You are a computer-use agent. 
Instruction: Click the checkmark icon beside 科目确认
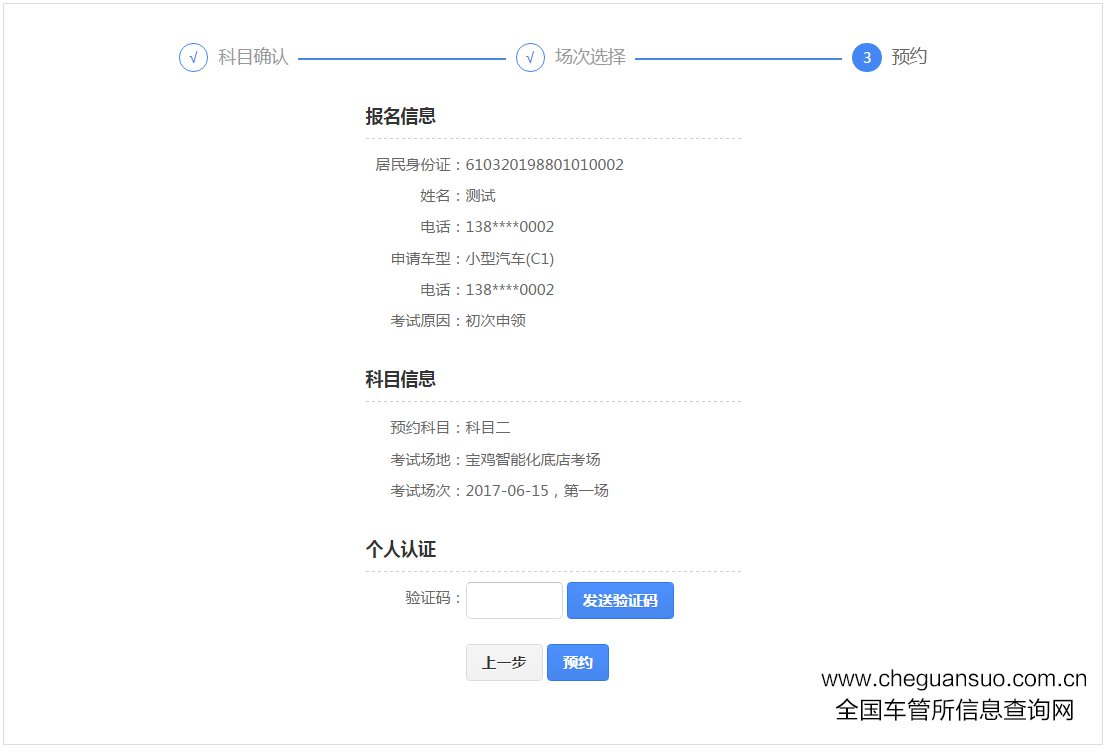click(193, 58)
